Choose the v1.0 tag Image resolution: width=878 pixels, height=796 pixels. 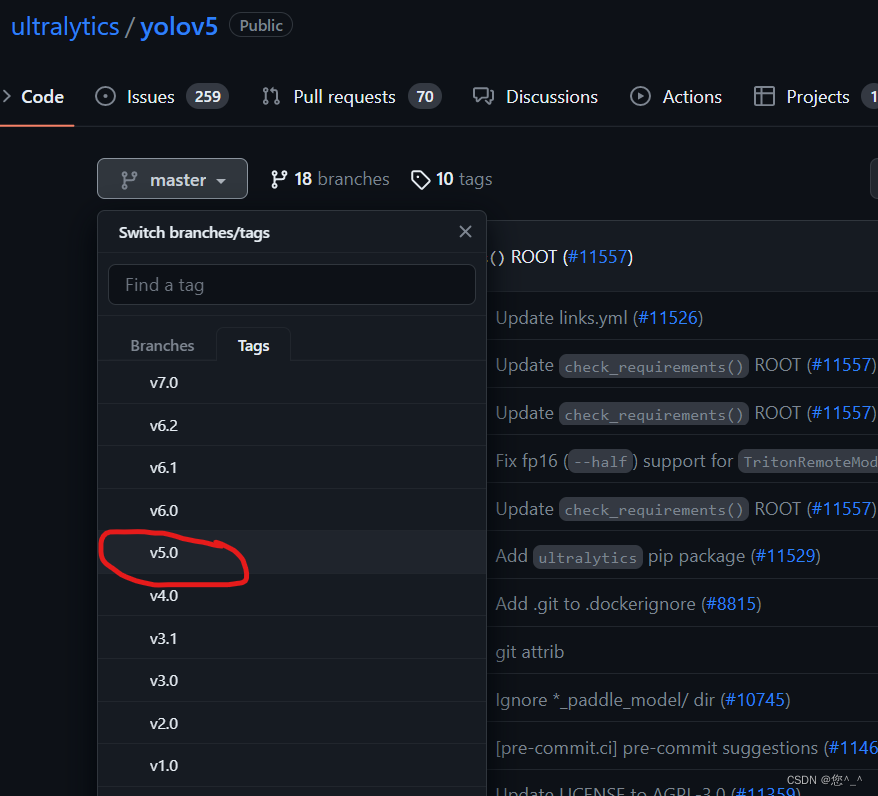(x=164, y=765)
